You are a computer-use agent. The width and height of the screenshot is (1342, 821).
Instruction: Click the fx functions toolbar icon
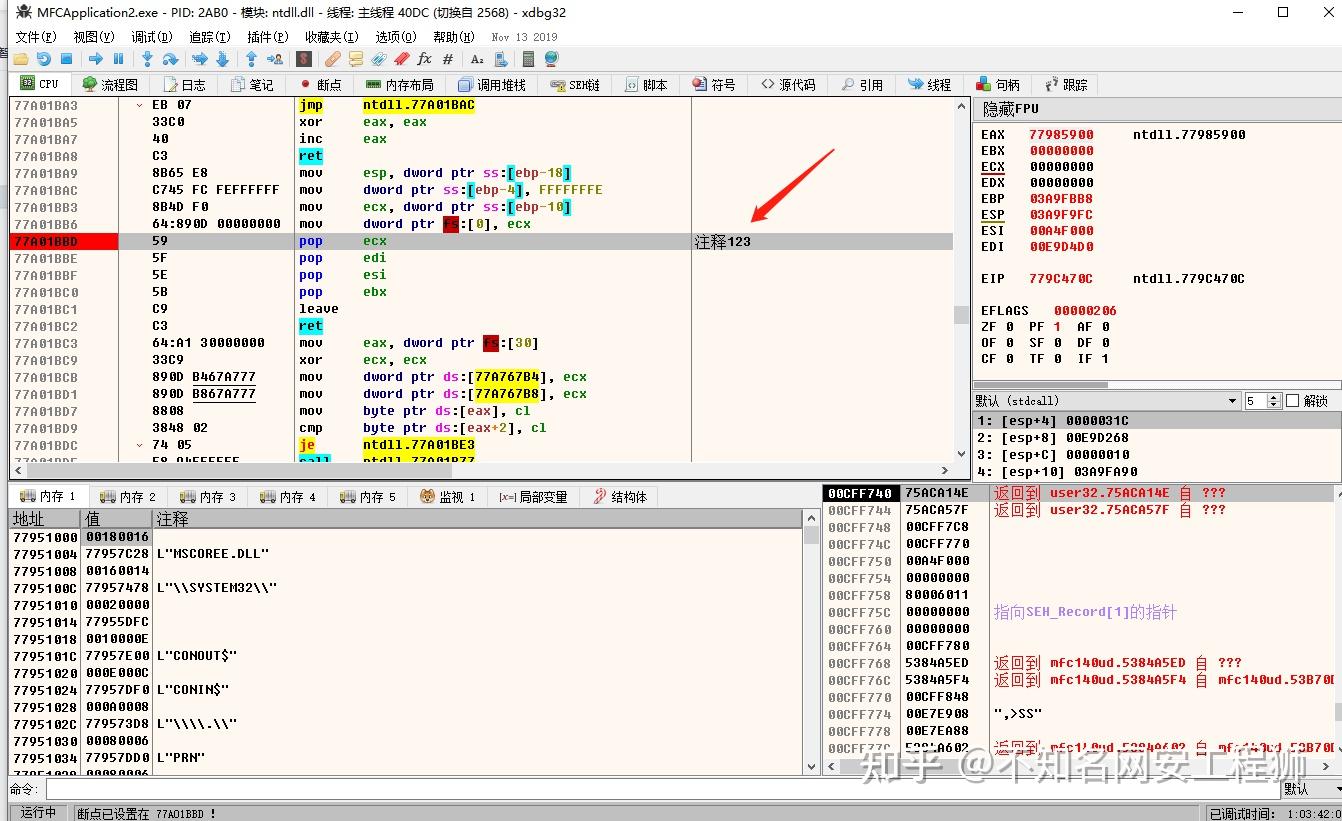point(425,60)
